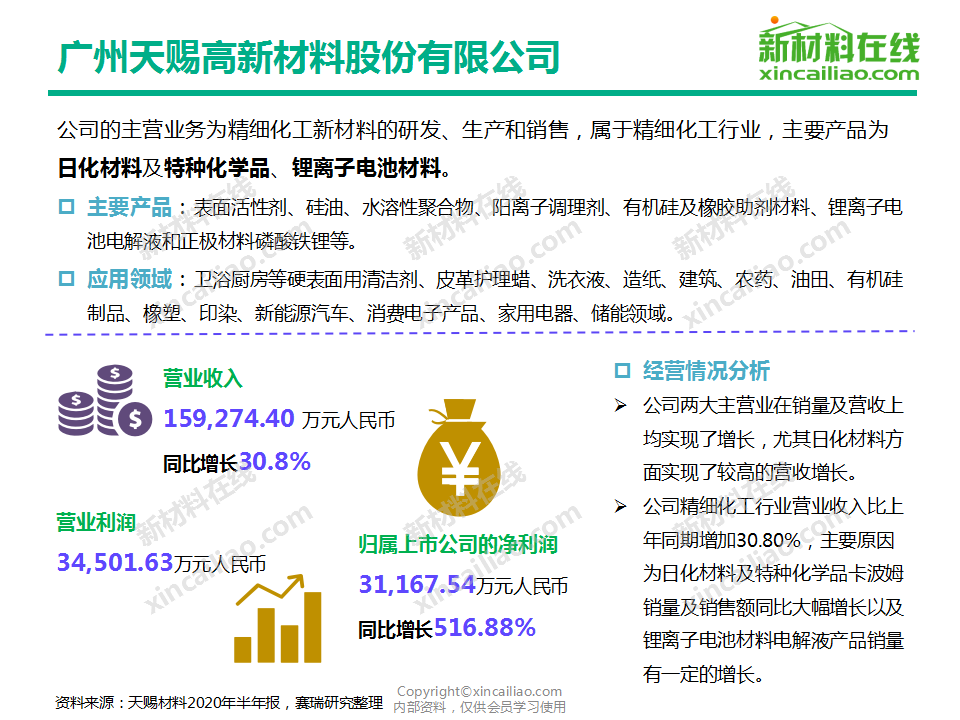
Task: Click the 营业收入 label
Action: [203, 378]
